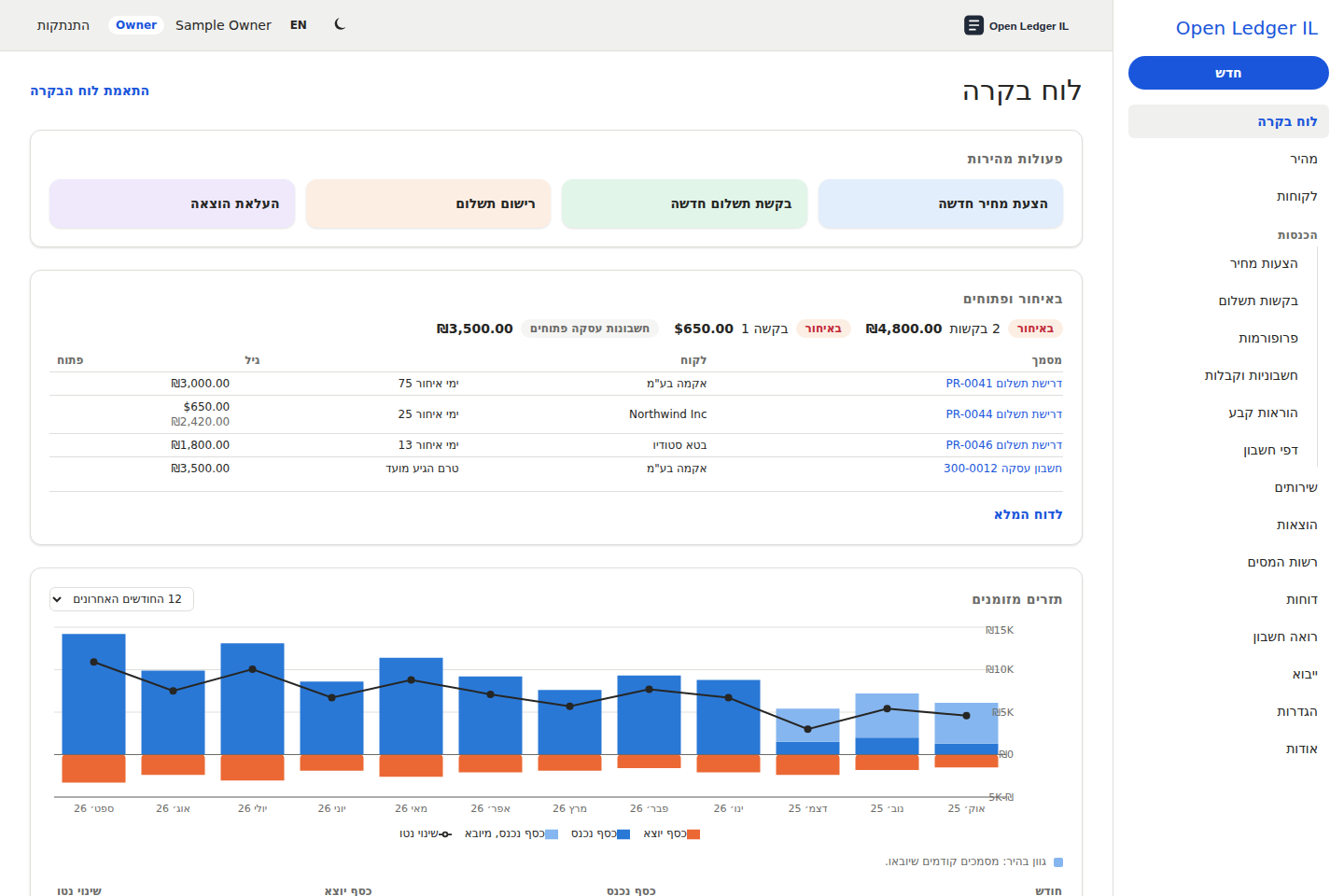This screenshot has width=1344, height=896.
Task: Toggle dark mode with the moon icon
Action: [340, 24]
